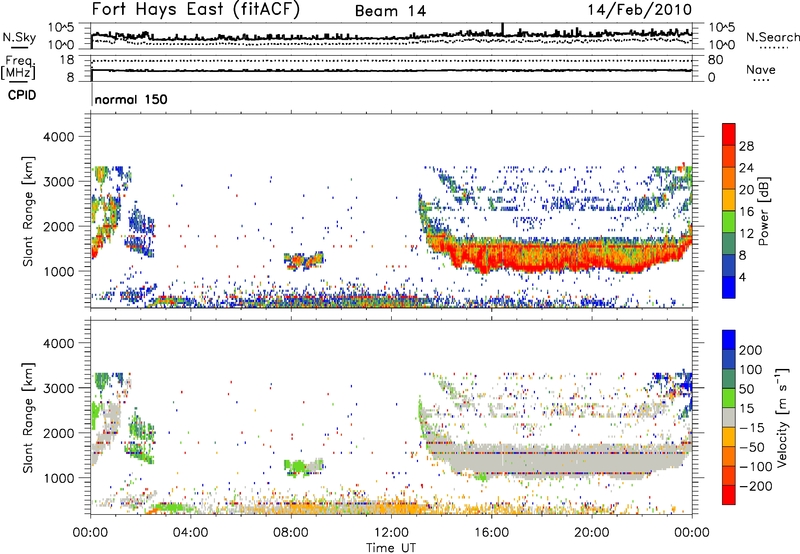This screenshot has width=800, height=554.
Task: Click the date '14/Feb/2010'
Action: 640,10
